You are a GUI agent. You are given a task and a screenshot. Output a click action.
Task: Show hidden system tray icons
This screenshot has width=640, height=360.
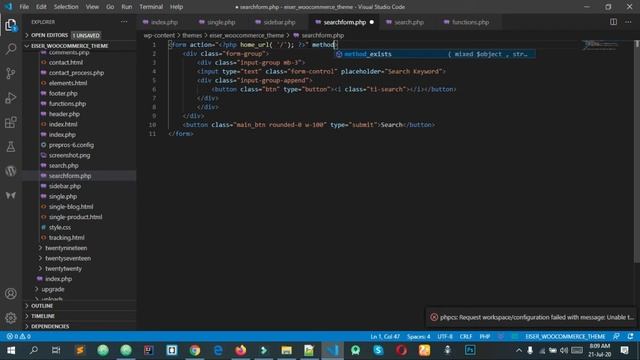coord(518,350)
